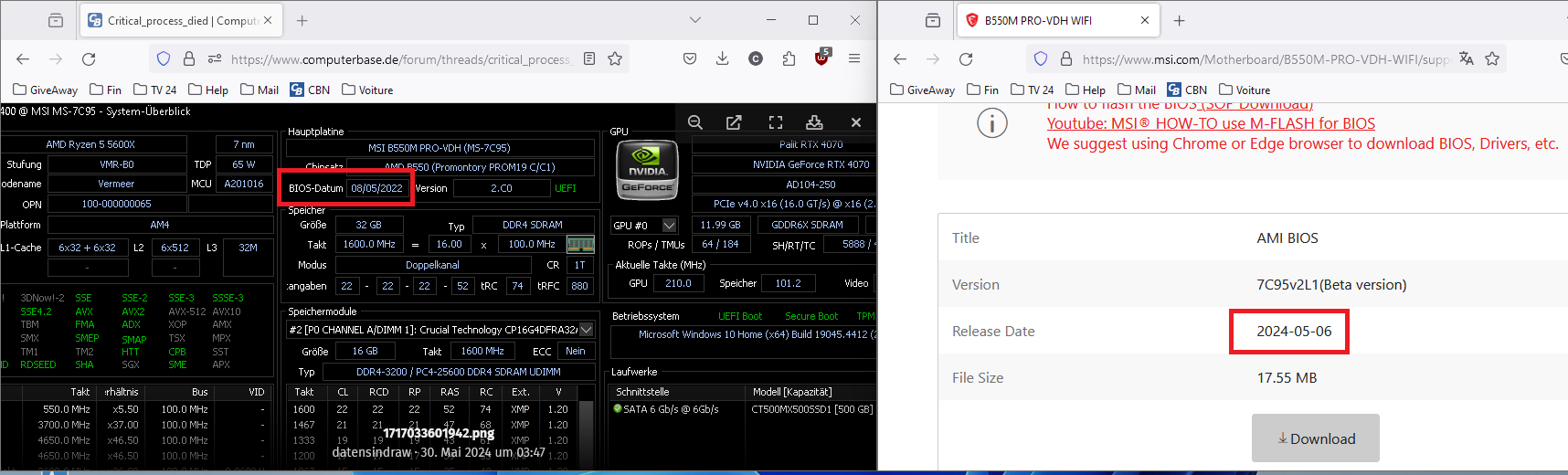The width and height of the screenshot is (1568, 475).
Task: Toggle reader view on the computerbase page
Action: coord(589,58)
